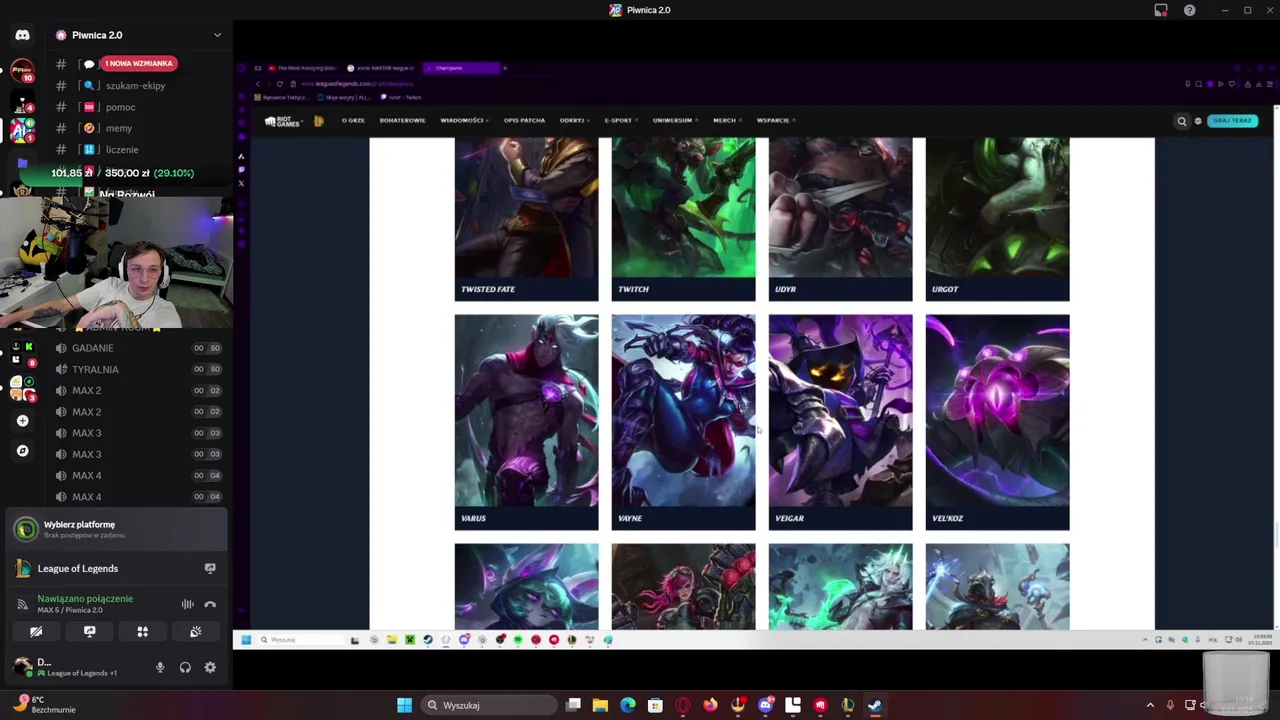Open E-SPORT nav link
Screen dimensions: 1280x720
coord(620,120)
